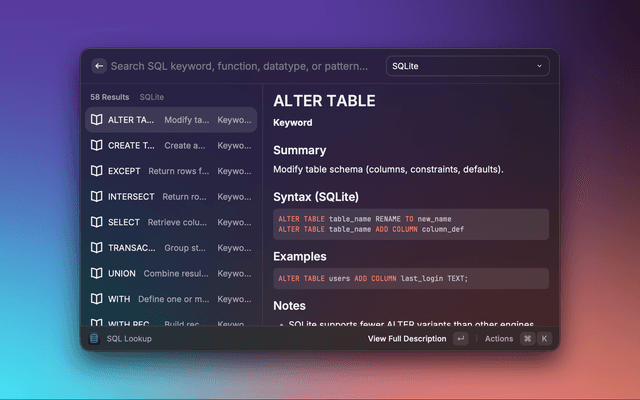Click the book icon beside SELECT

point(96,222)
